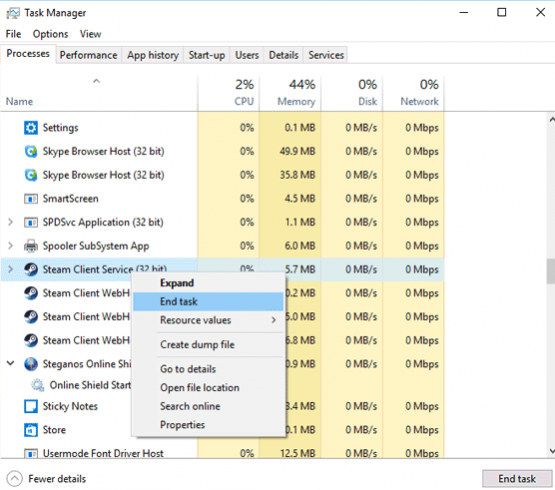
Task: Click the Steganos Online Shield globe icon
Action: pyautogui.click(x=31, y=364)
